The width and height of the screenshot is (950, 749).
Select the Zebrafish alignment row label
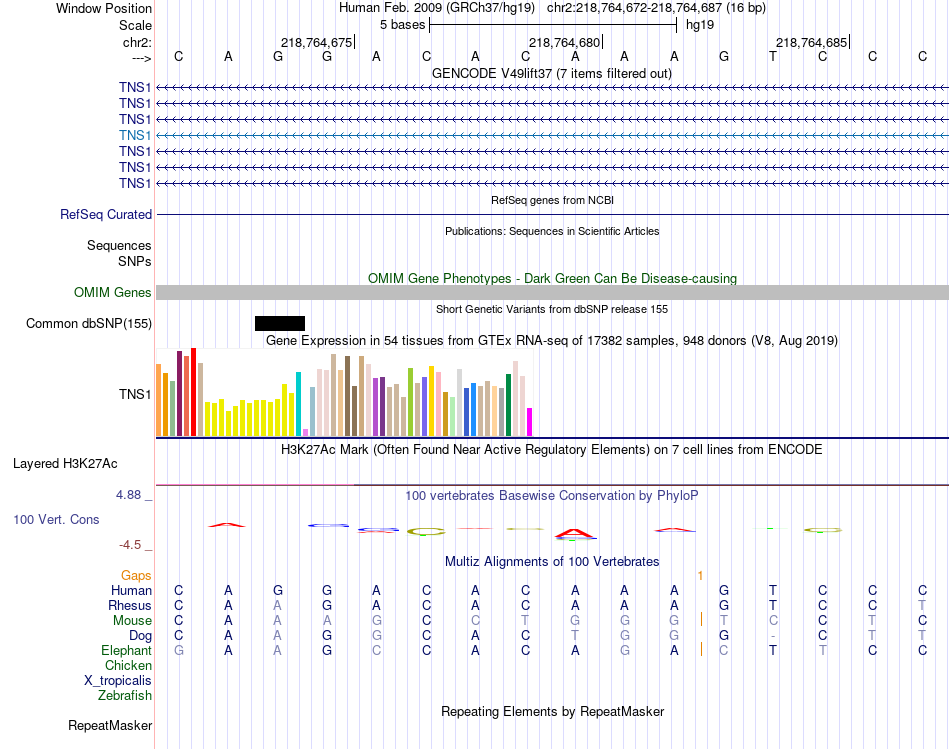(125, 696)
